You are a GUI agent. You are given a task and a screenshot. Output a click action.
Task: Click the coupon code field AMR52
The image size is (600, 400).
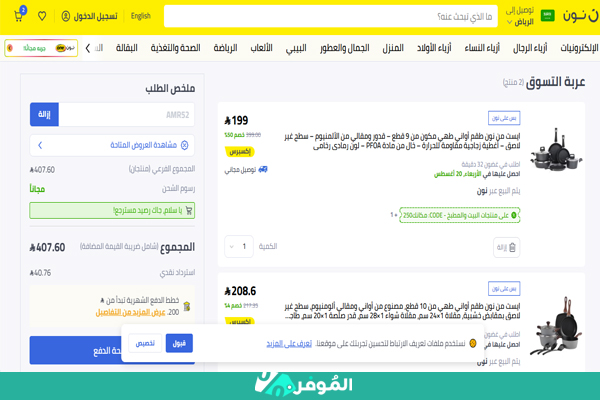tap(126, 114)
